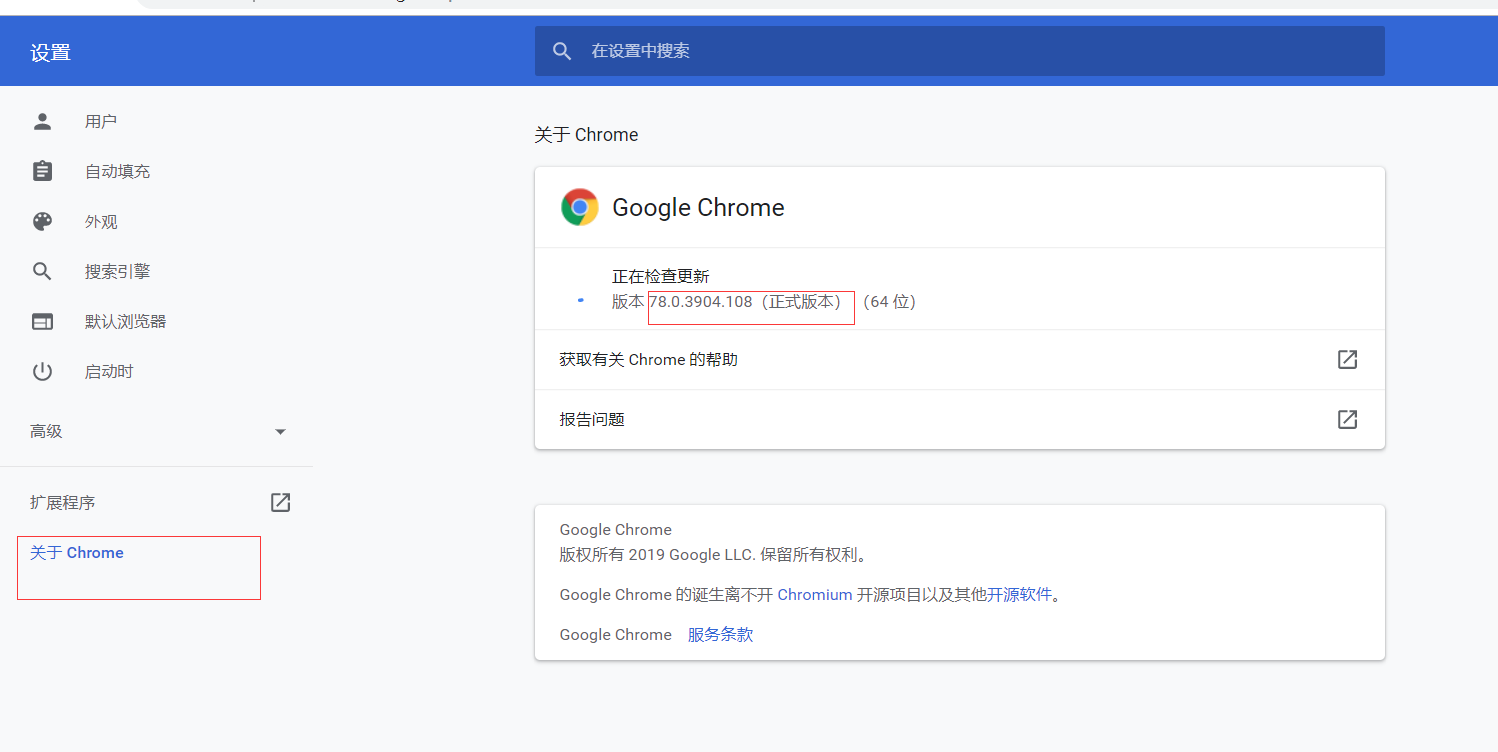1498x752 pixels.
Task: Click the 高级 label
Action: click(46, 431)
